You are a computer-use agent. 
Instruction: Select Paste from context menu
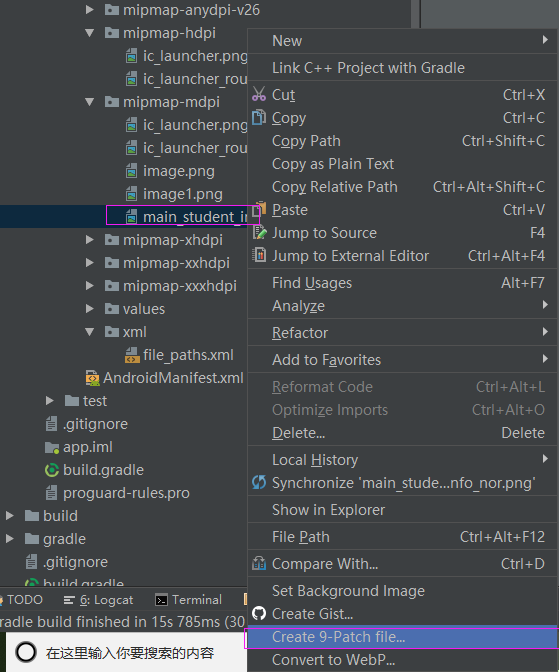pyautogui.click(x=402, y=210)
